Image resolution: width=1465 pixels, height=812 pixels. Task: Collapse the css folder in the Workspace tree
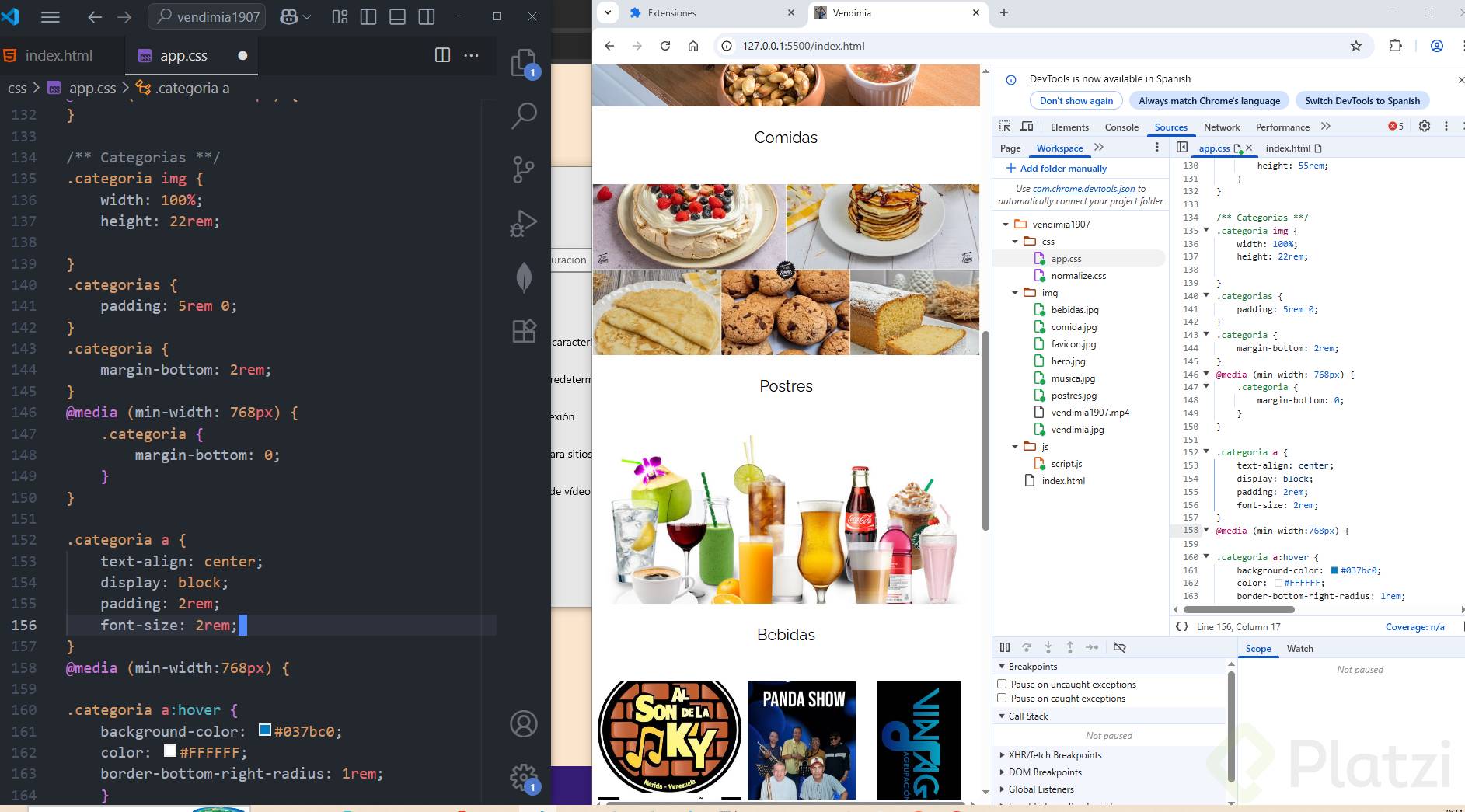click(x=1015, y=242)
